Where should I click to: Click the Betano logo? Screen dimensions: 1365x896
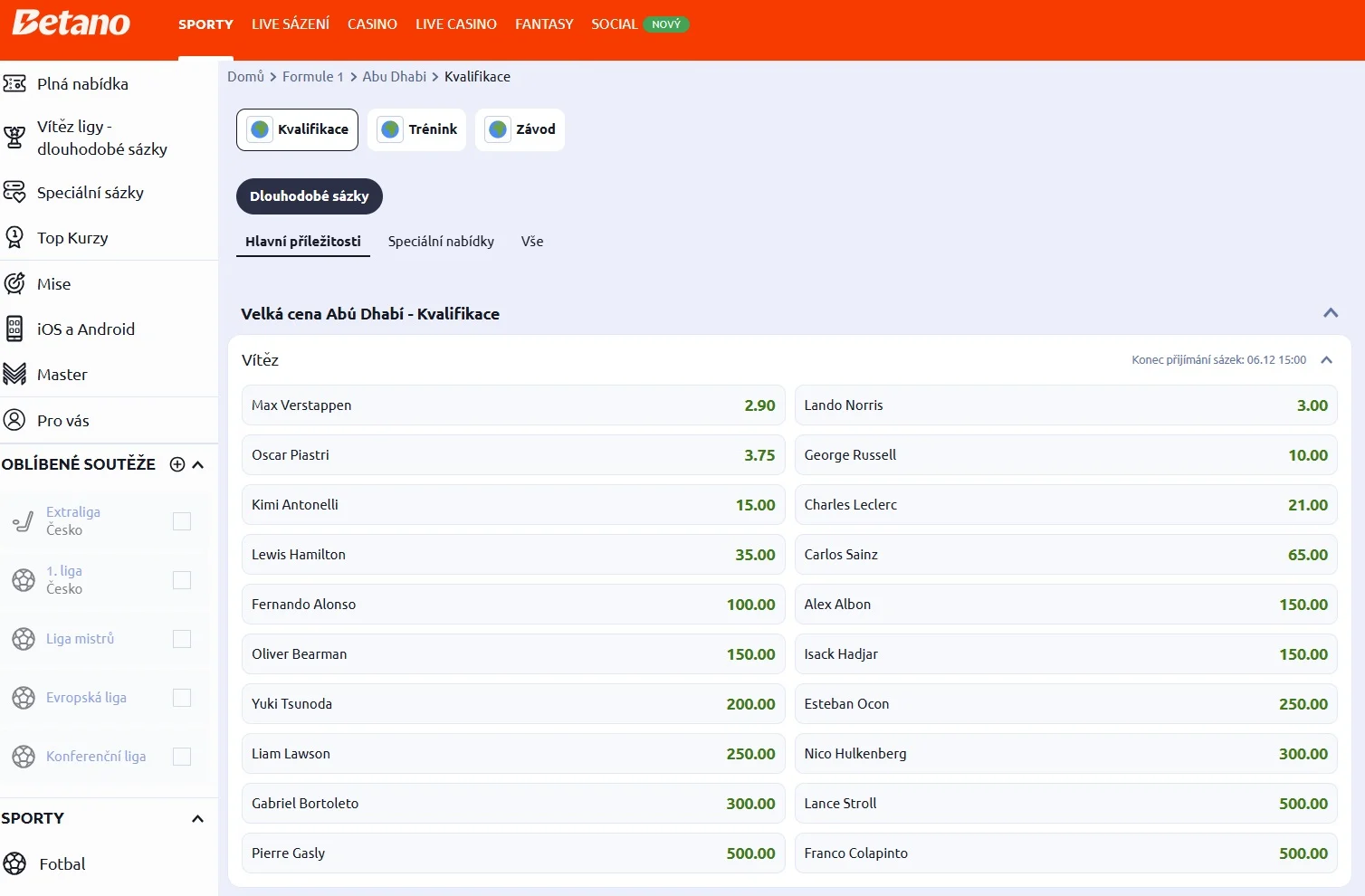coord(72,24)
